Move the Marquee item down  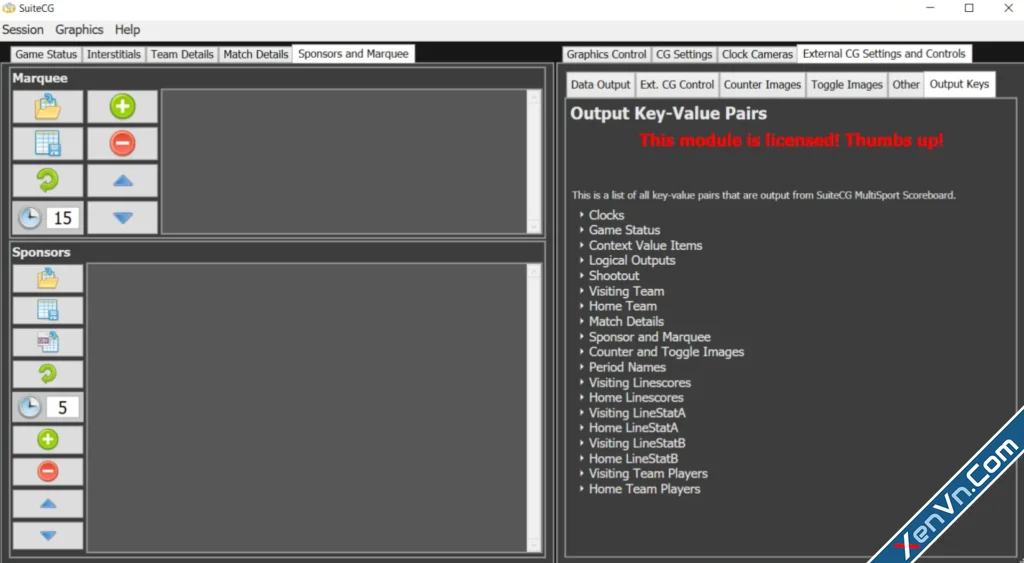tap(123, 217)
